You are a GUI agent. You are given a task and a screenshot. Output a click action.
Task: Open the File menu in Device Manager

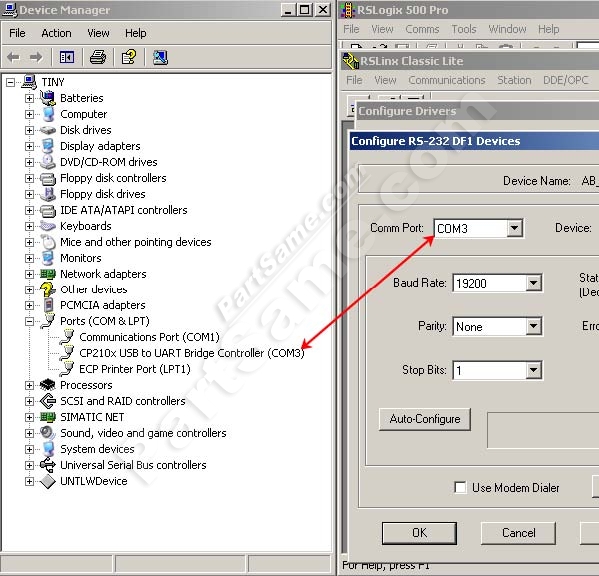pos(17,33)
